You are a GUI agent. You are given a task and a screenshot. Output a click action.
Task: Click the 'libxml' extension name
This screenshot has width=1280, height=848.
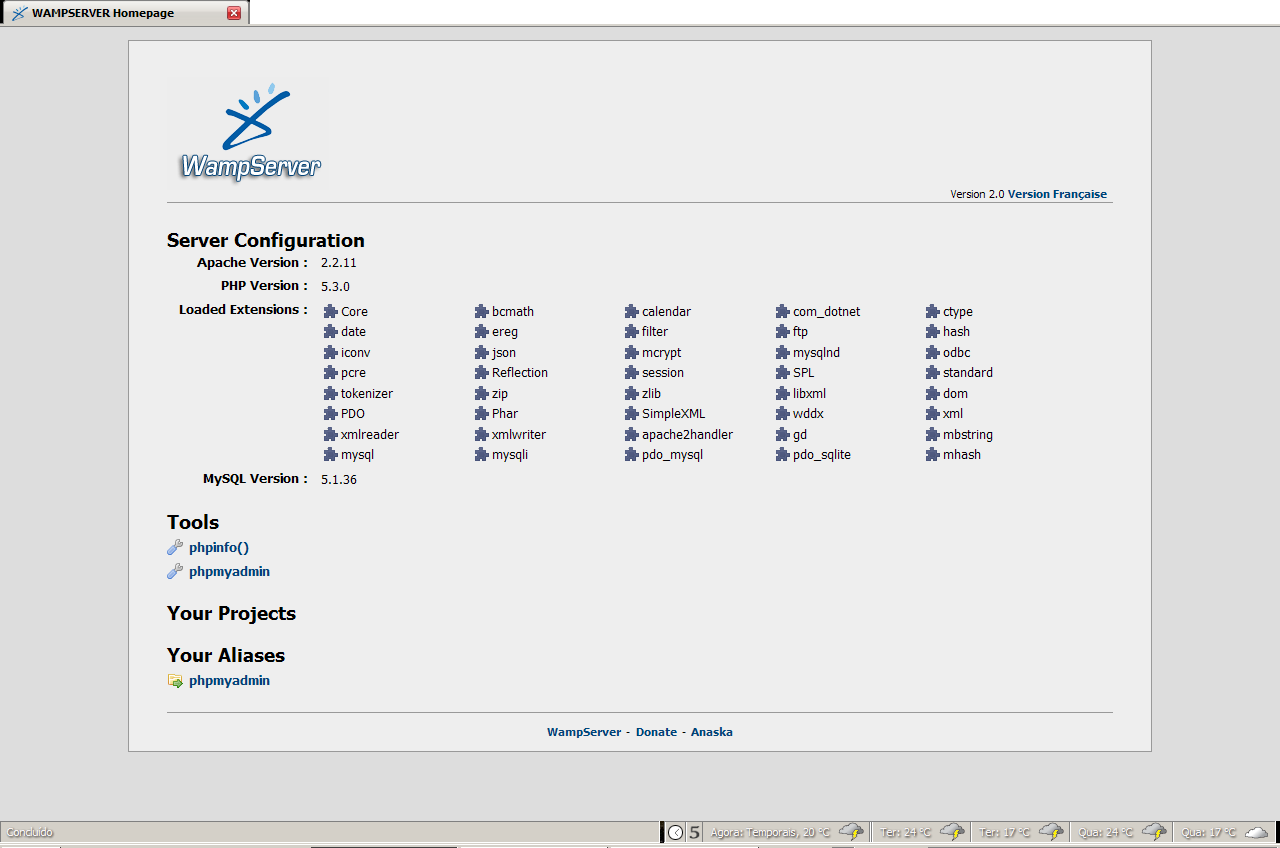pos(810,393)
